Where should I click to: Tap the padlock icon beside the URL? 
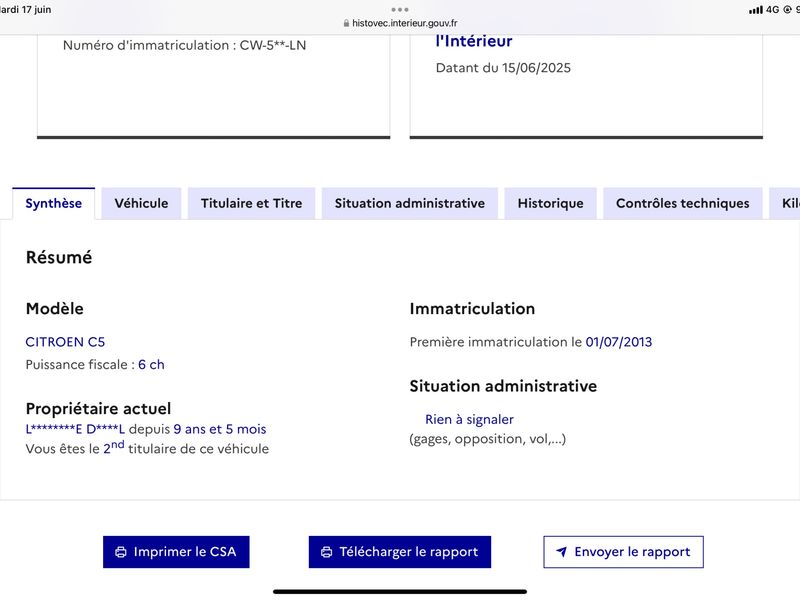(346, 23)
